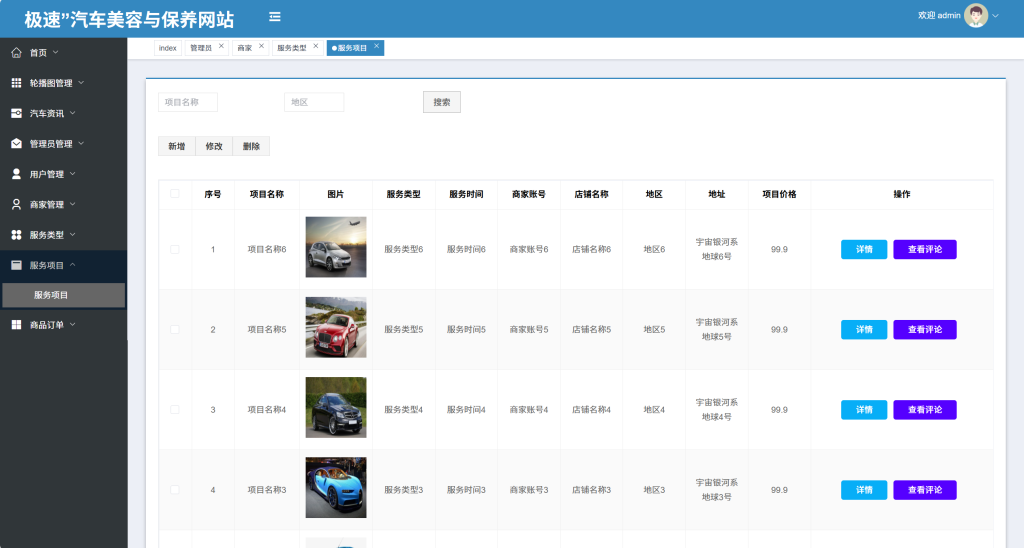Click the 商家账号5 cell
The height and width of the screenshot is (548, 1024).
click(529, 330)
